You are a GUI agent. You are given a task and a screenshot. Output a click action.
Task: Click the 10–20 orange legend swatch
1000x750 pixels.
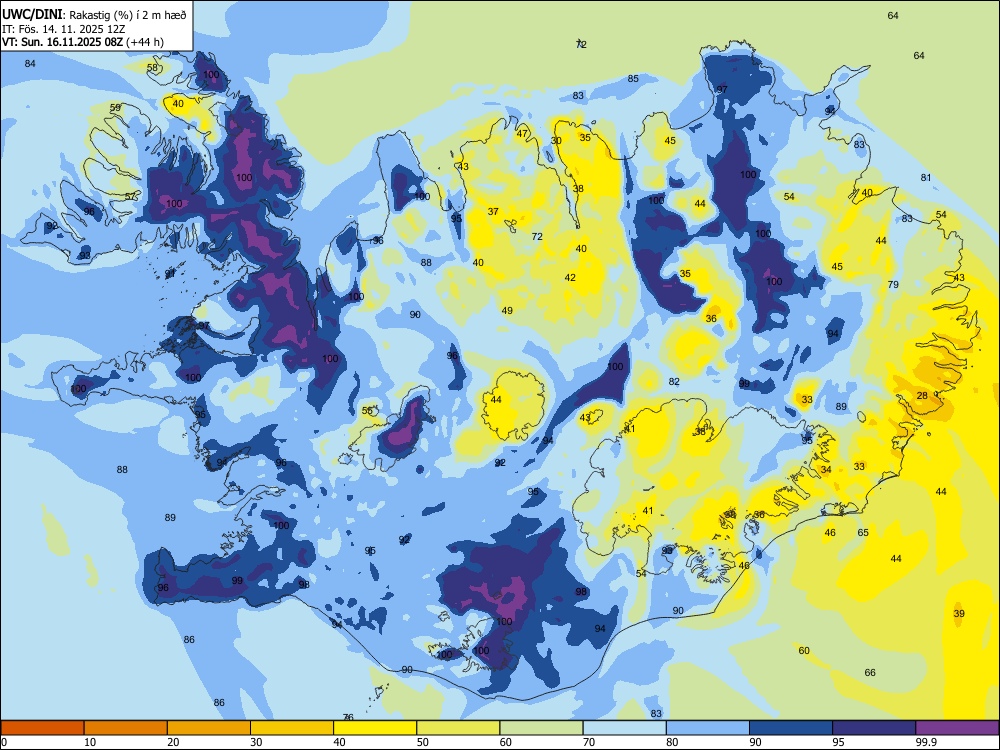pos(126,728)
